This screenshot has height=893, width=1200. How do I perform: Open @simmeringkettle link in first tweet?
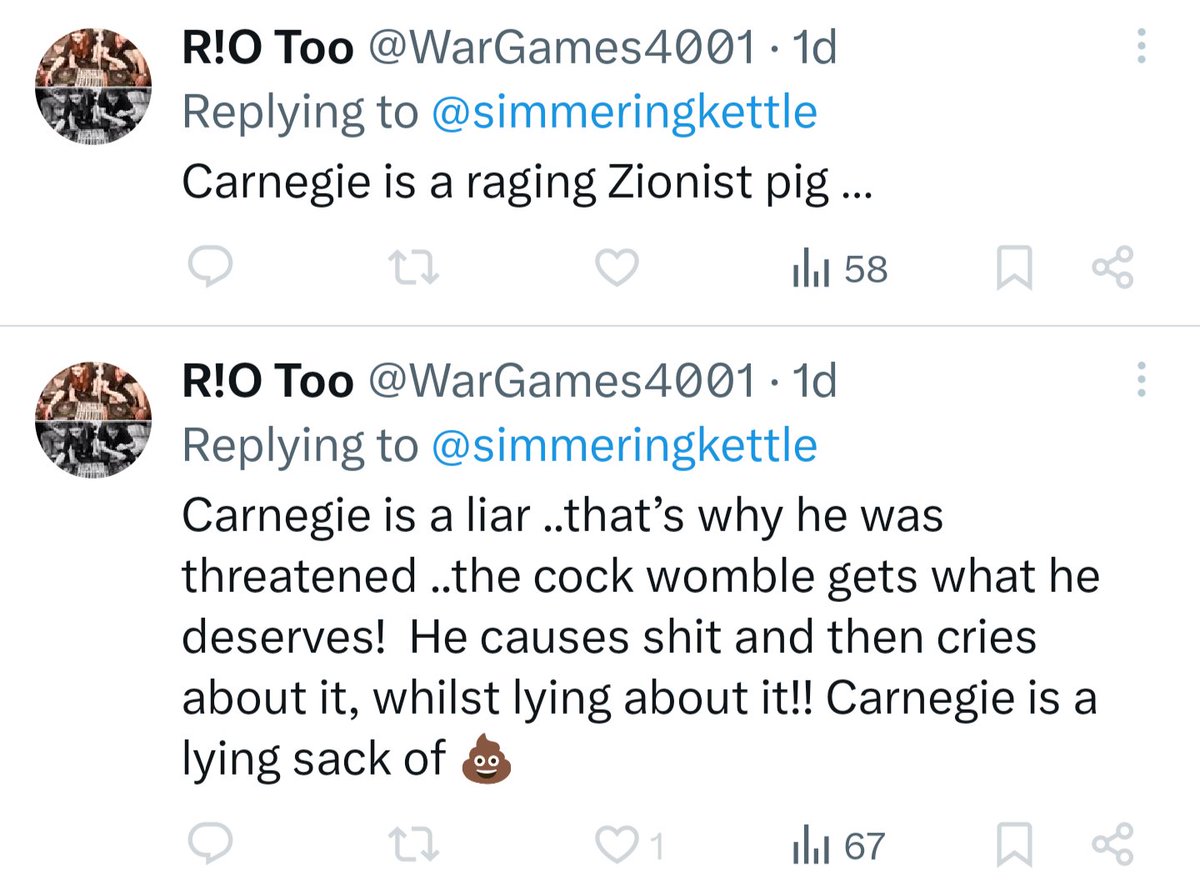pos(623,114)
